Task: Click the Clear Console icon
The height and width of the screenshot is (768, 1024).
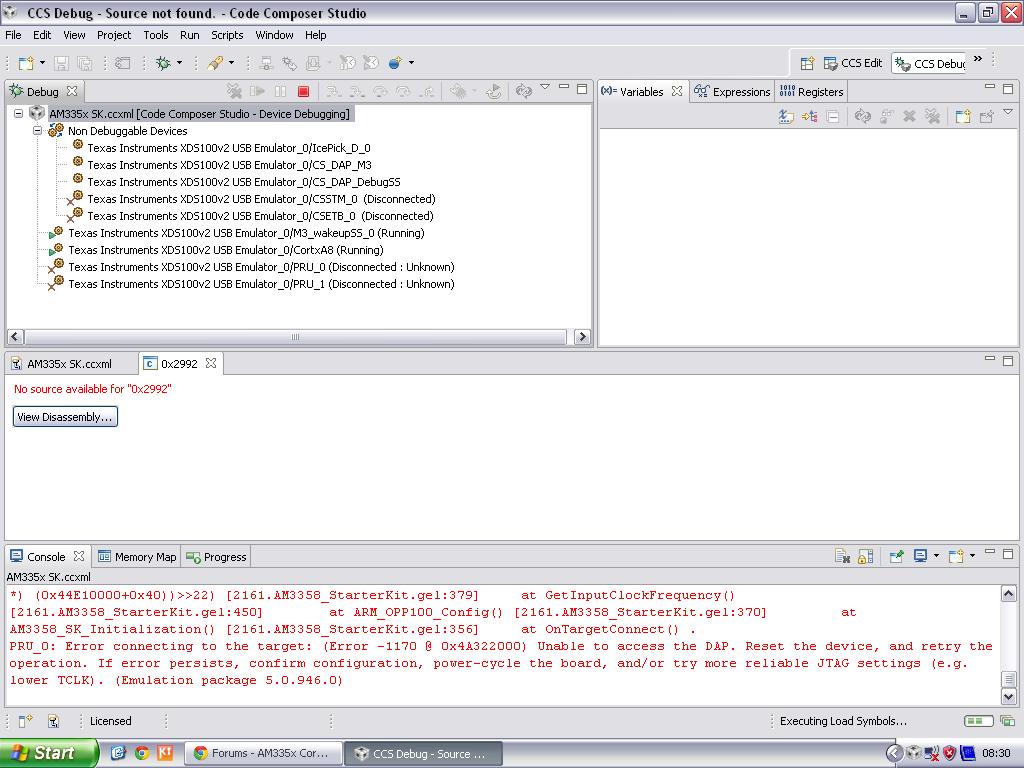Action: 842,556
